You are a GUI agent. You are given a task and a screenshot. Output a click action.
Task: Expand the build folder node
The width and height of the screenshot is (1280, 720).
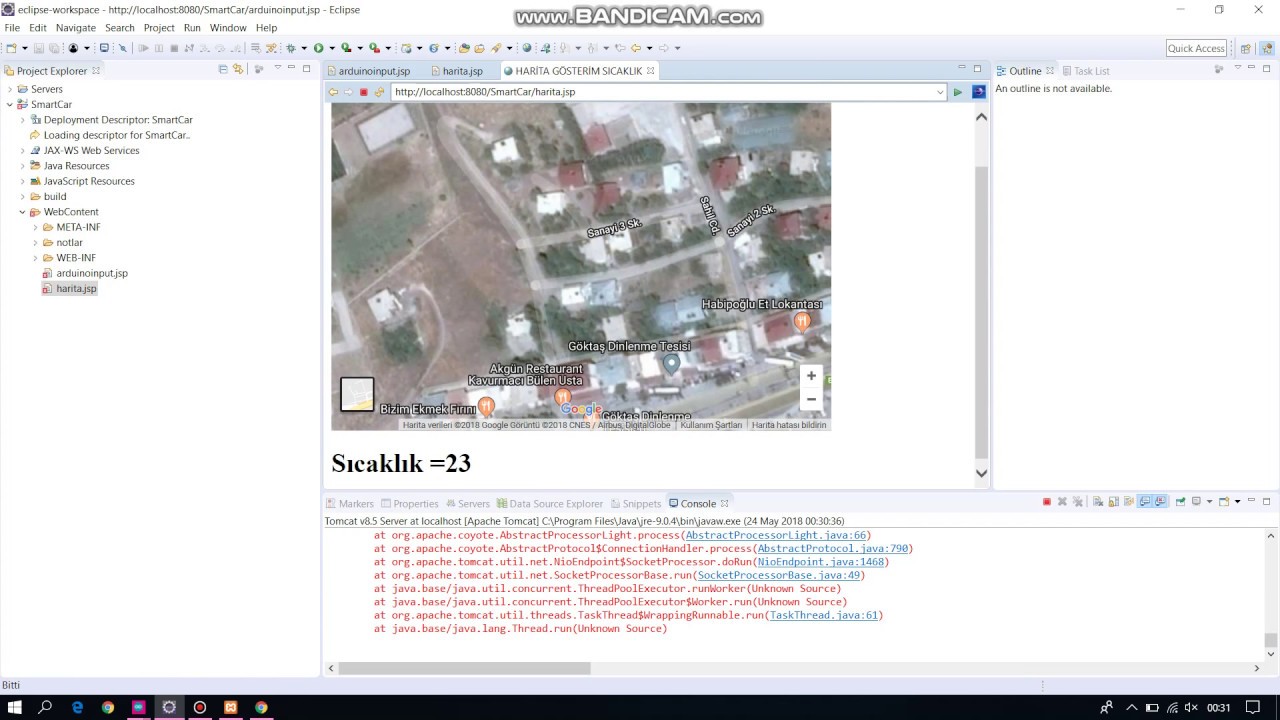pyautogui.click(x=23, y=197)
